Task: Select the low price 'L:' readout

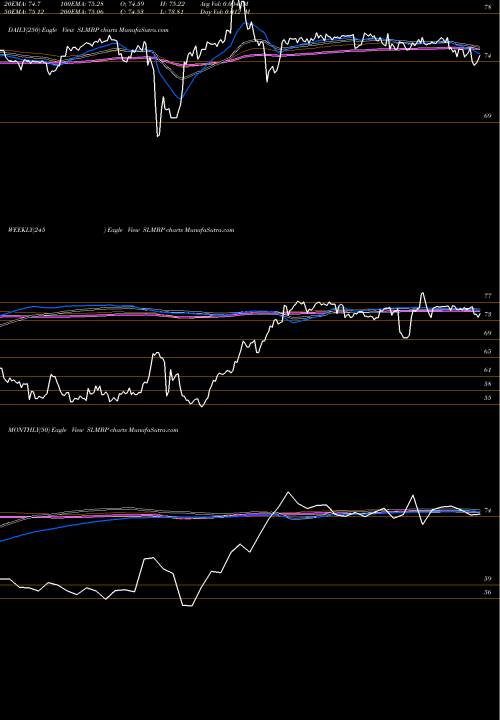Action: pyautogui.click(x=172, y=11)
